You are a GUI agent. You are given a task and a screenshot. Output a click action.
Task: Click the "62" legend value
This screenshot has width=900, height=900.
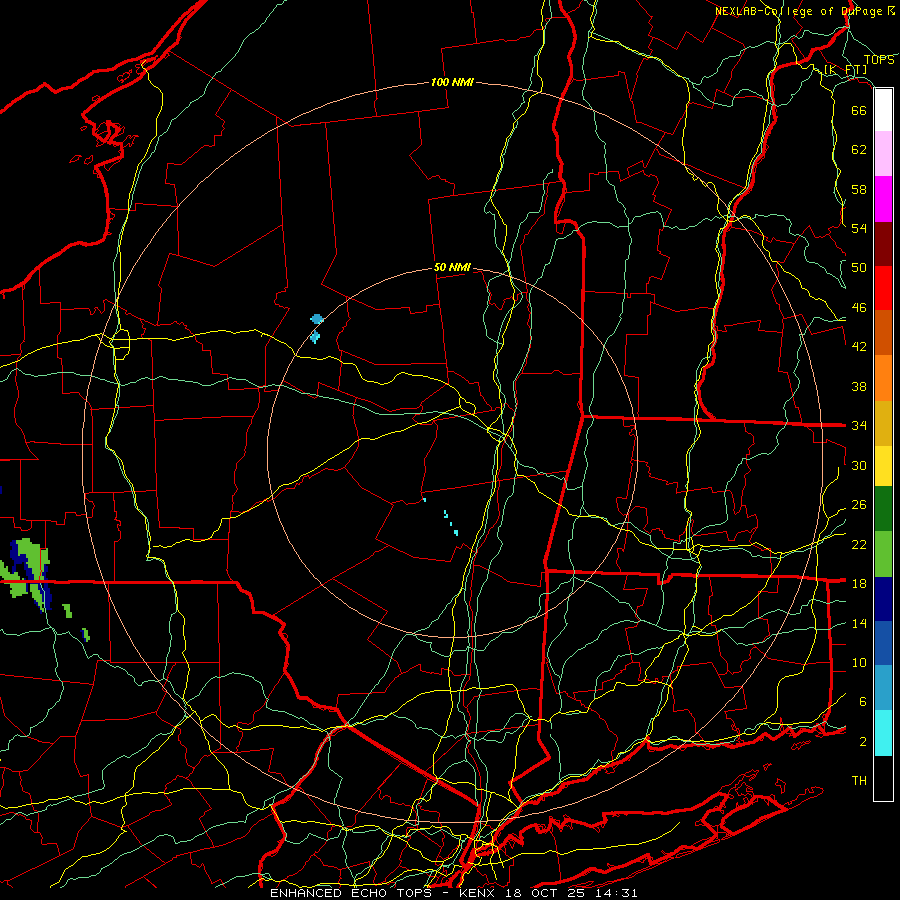[859, 150]
